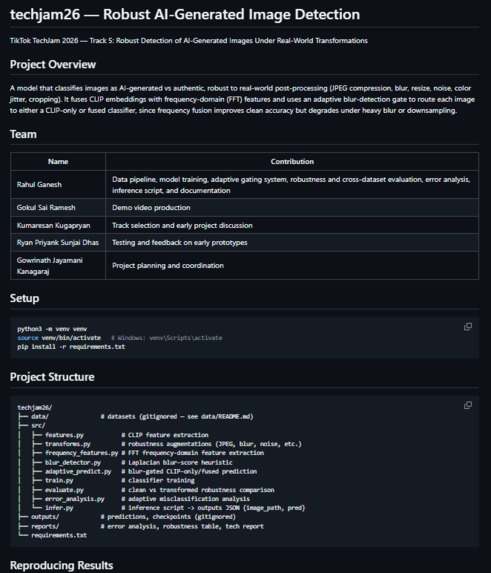Screen dimensions: 491x573
Task: Copy the Project Structure code block
Action: point(468,405)
